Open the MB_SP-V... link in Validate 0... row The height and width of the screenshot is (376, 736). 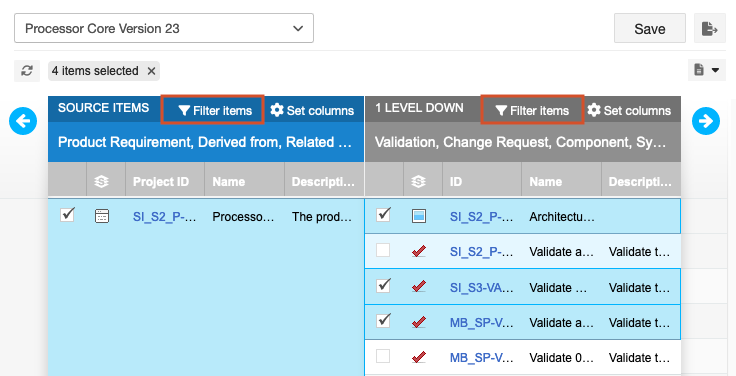pyautogui.click(x=481, y=358)
